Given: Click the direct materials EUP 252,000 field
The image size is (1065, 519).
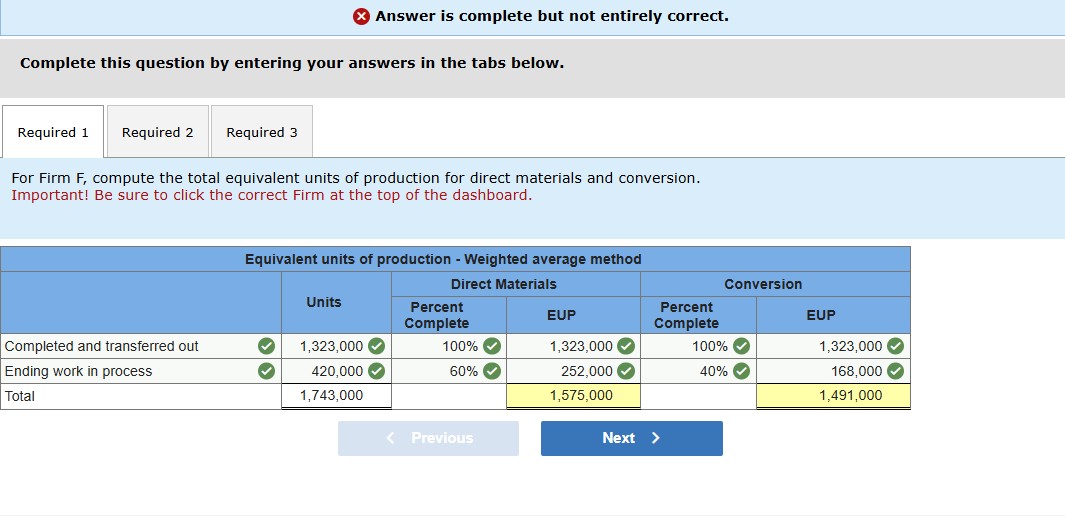Looking at the screenshot, I should click(573, 372).
